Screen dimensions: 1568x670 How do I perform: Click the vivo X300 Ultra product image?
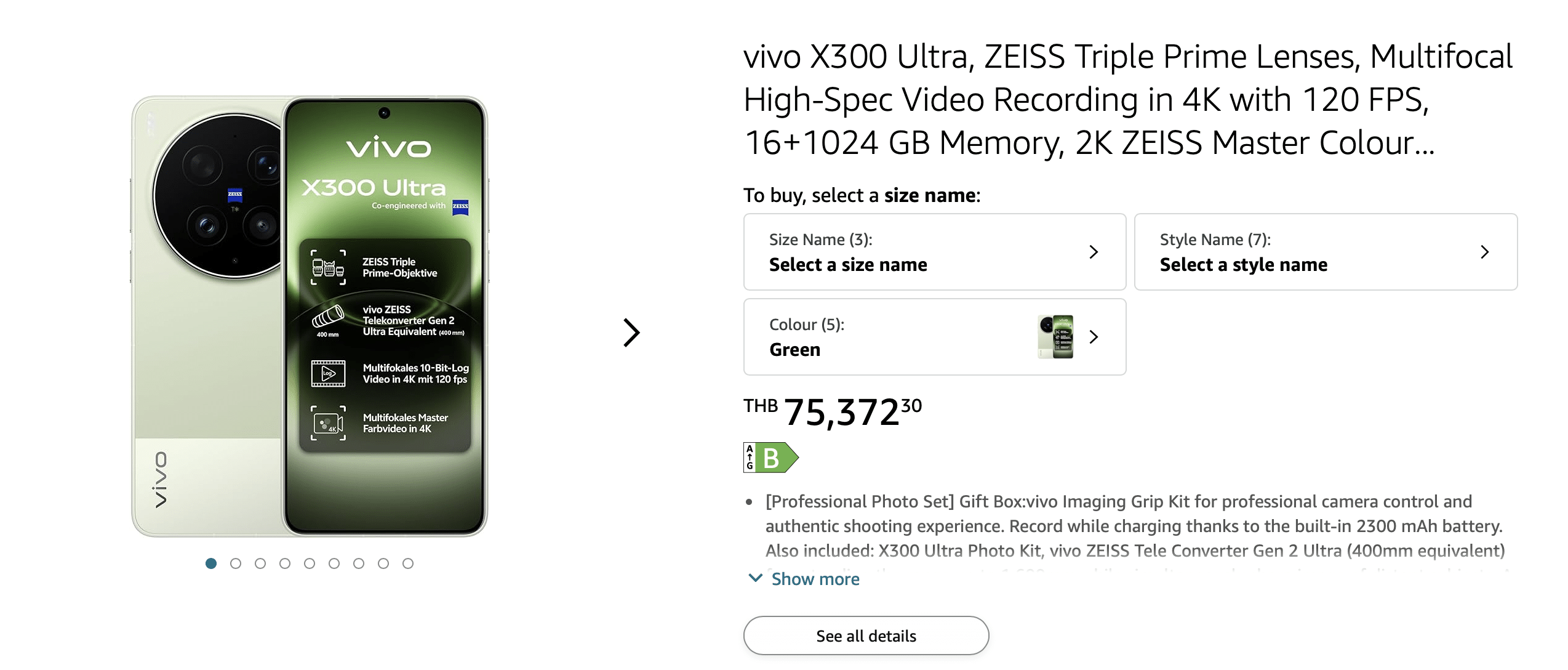[x=310, y=316]
